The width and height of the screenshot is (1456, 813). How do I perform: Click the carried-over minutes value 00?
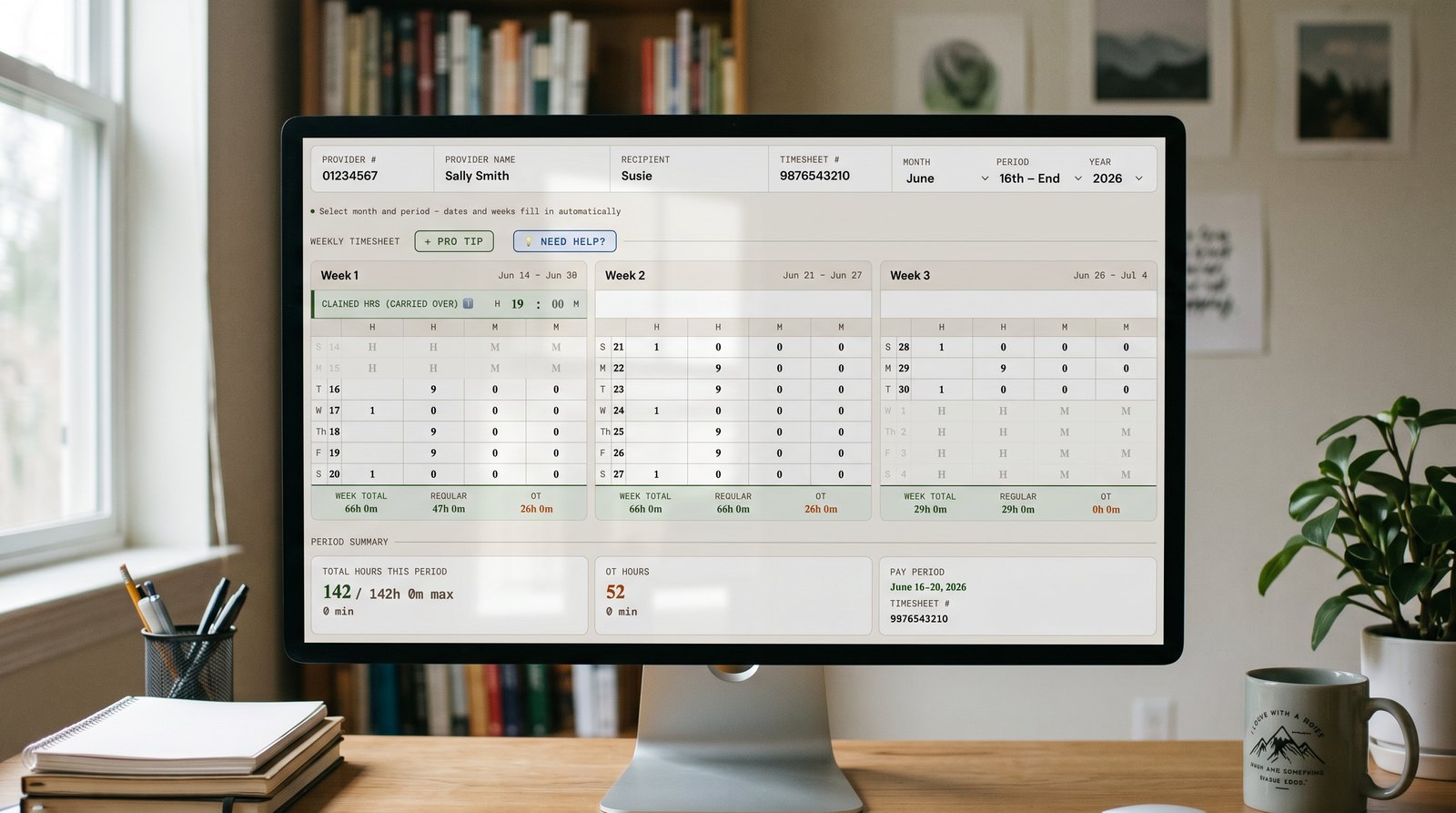(557, 304)
